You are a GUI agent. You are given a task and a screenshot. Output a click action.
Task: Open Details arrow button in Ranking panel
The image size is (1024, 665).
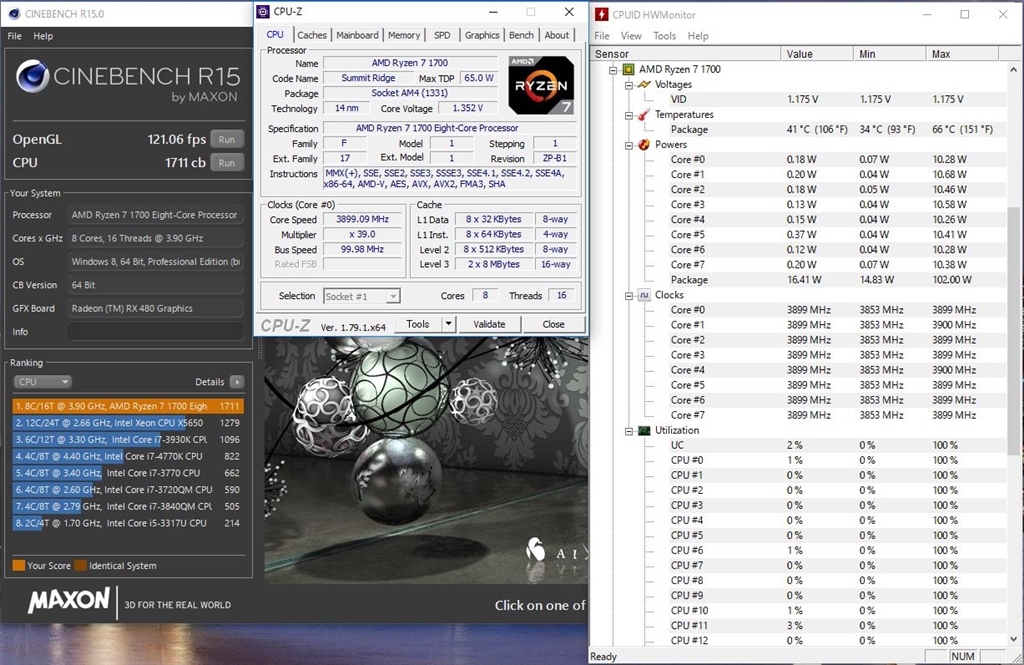[237, 381]
